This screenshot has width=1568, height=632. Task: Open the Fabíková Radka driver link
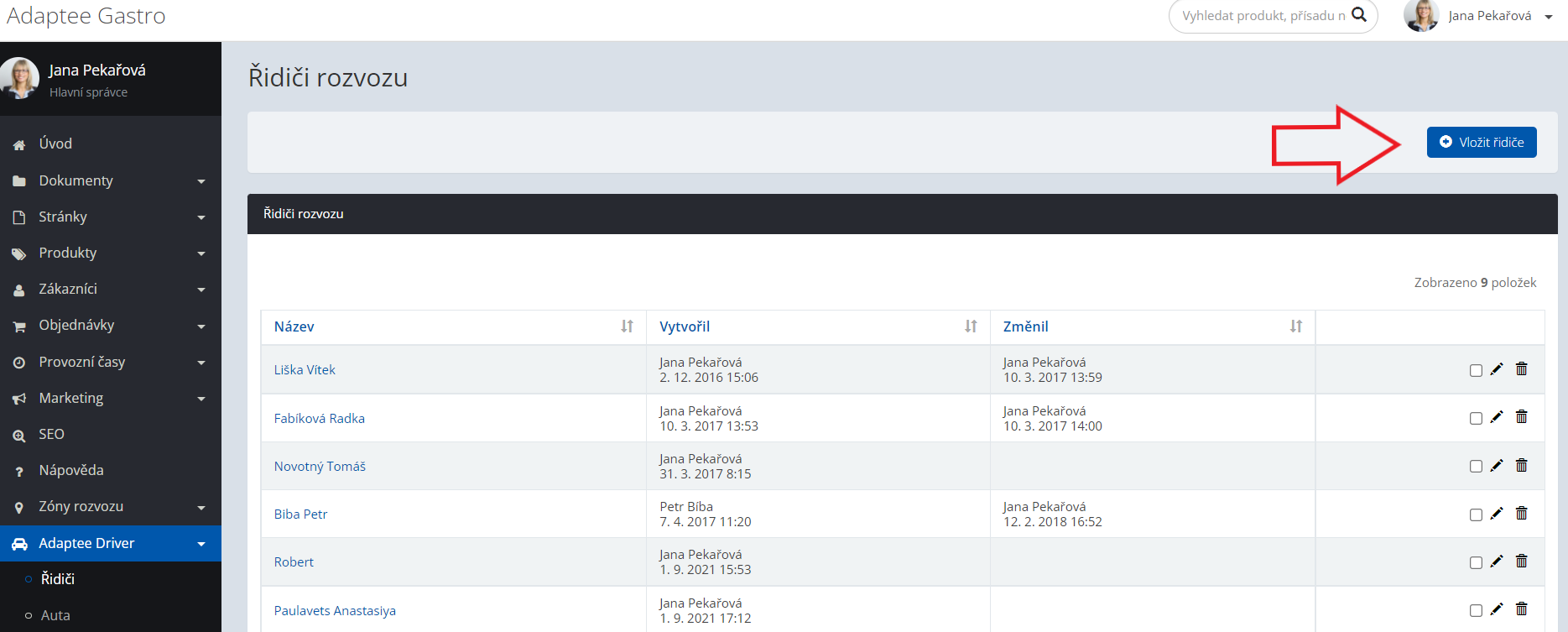[x=320, y=418]
